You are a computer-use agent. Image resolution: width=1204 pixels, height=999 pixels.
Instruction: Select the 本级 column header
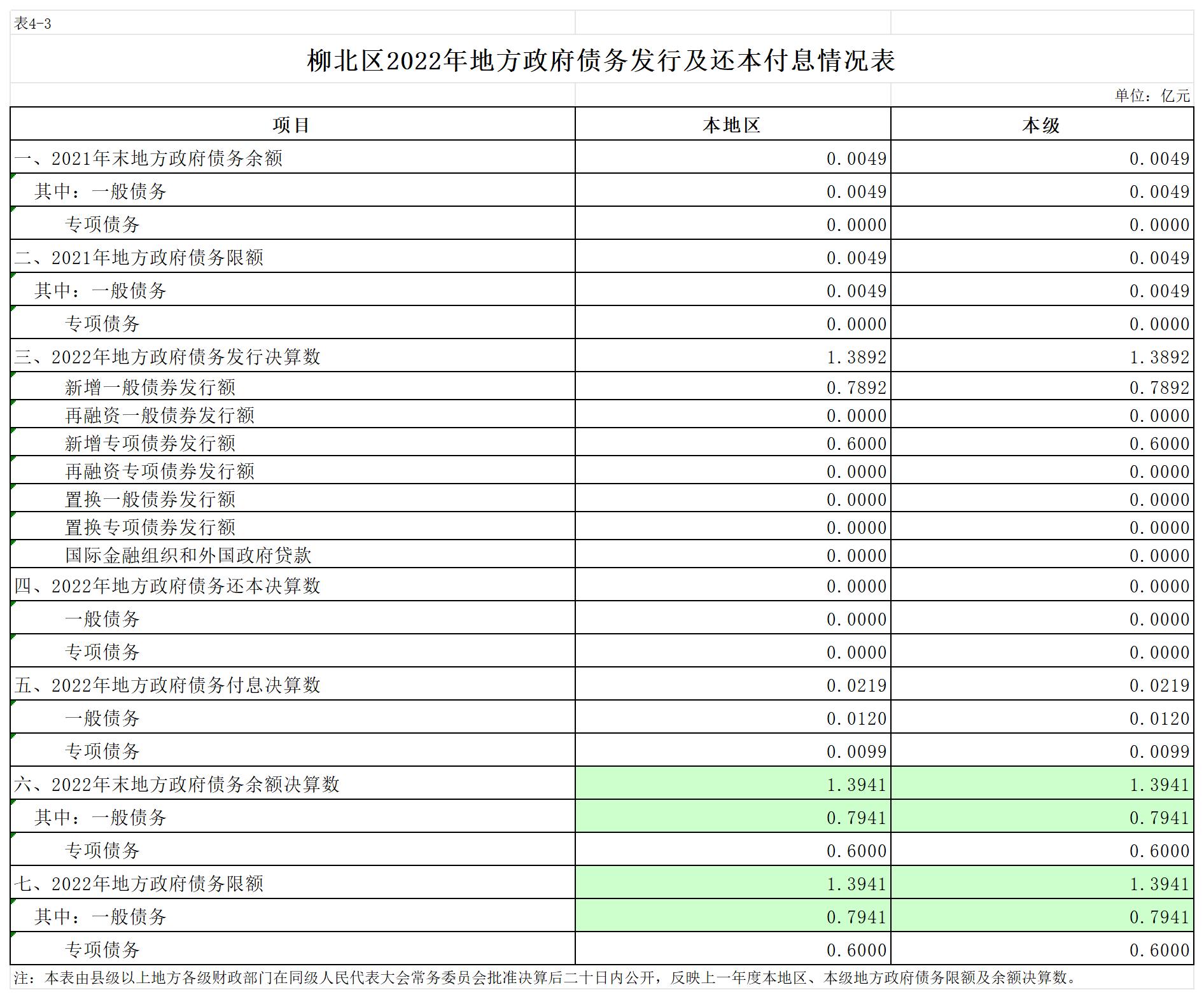pos(1042,124)
